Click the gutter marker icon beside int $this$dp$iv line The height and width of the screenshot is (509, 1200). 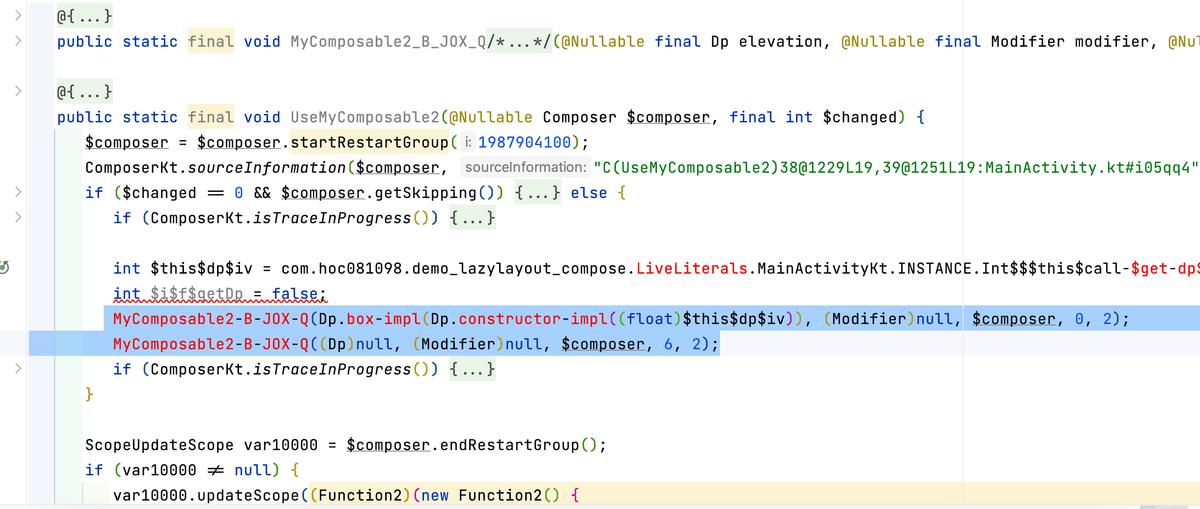pos(5,268)
